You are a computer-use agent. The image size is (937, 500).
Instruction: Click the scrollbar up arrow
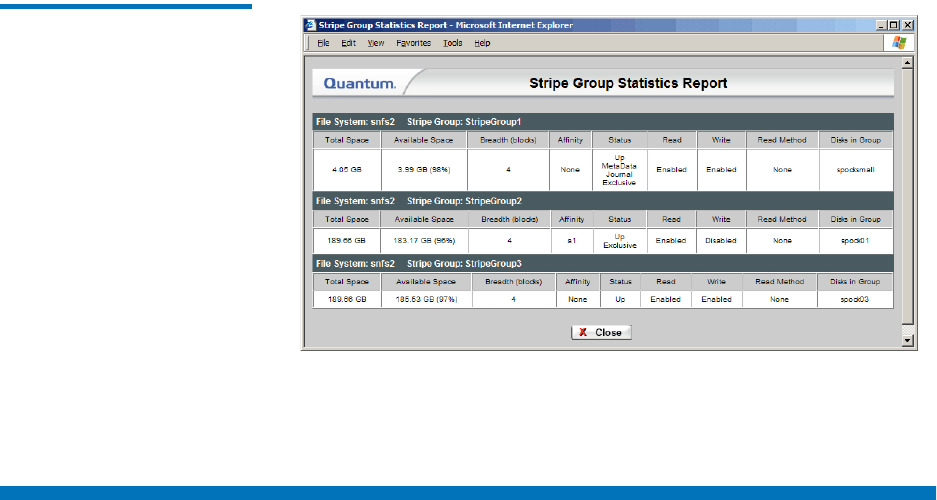click(908, 62)
